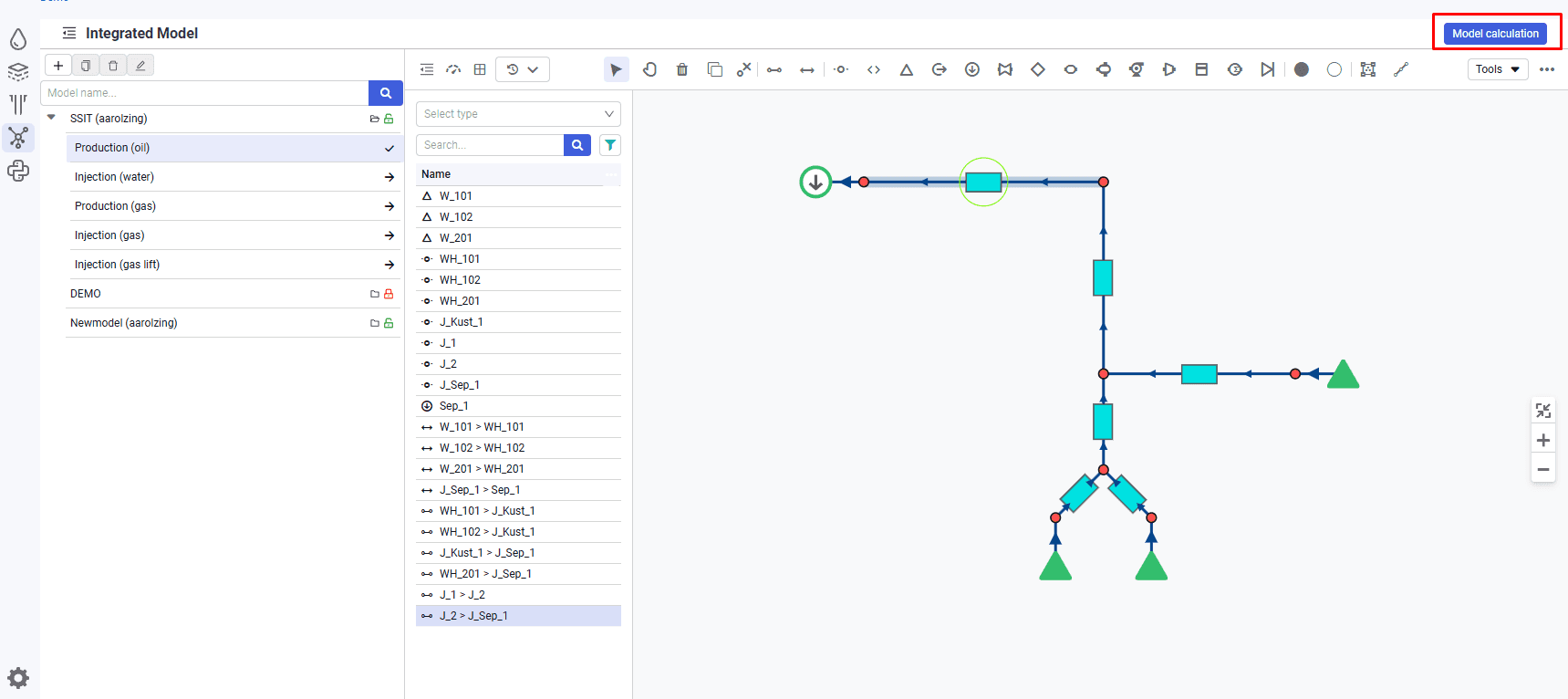Click the add model plus button
Screen dimensions: 1568x699
tap(58, 66)
